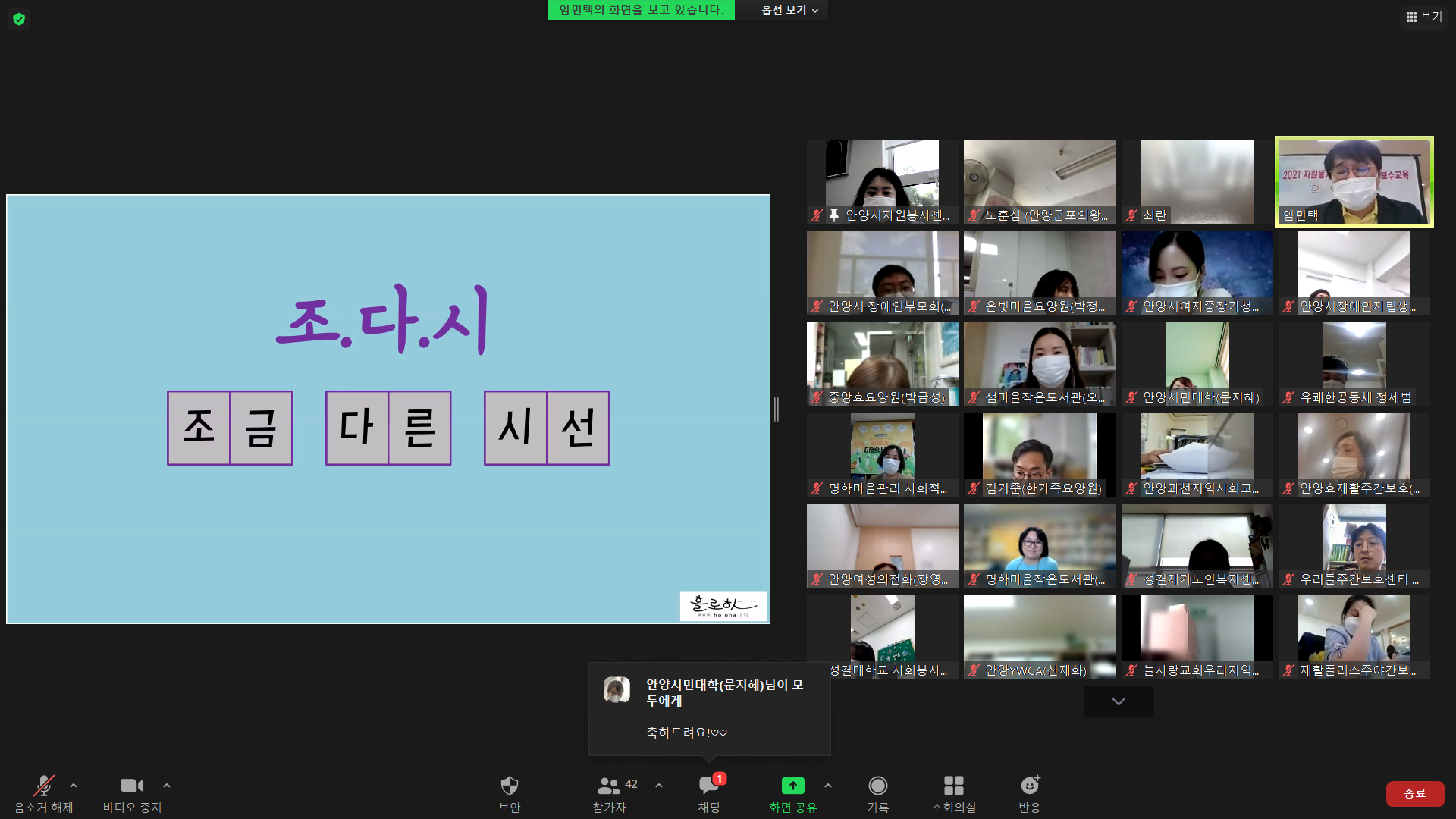The image size is (1456, 819).
Task: Open Breakout Rooms (소회의실) icon
Action: tap(953, 786)
